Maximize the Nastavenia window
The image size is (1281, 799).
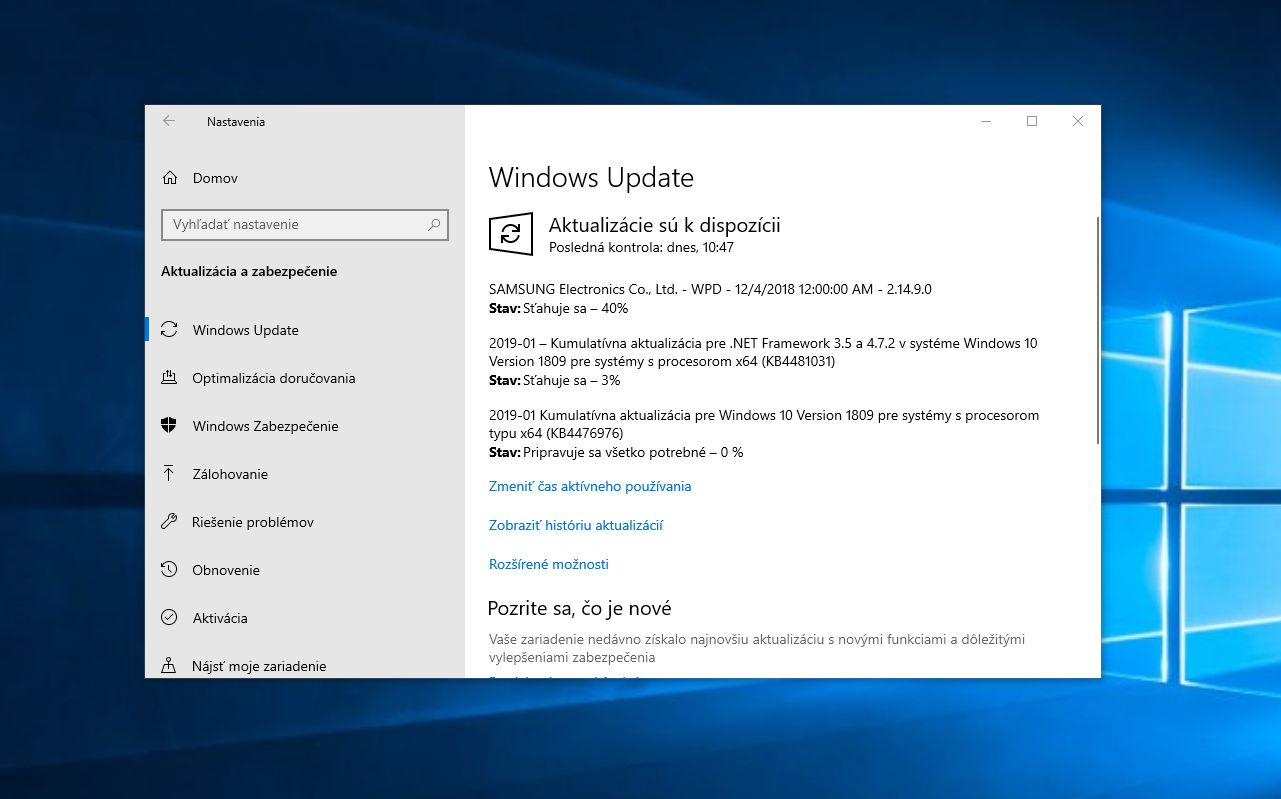(x=1032, y=121)
